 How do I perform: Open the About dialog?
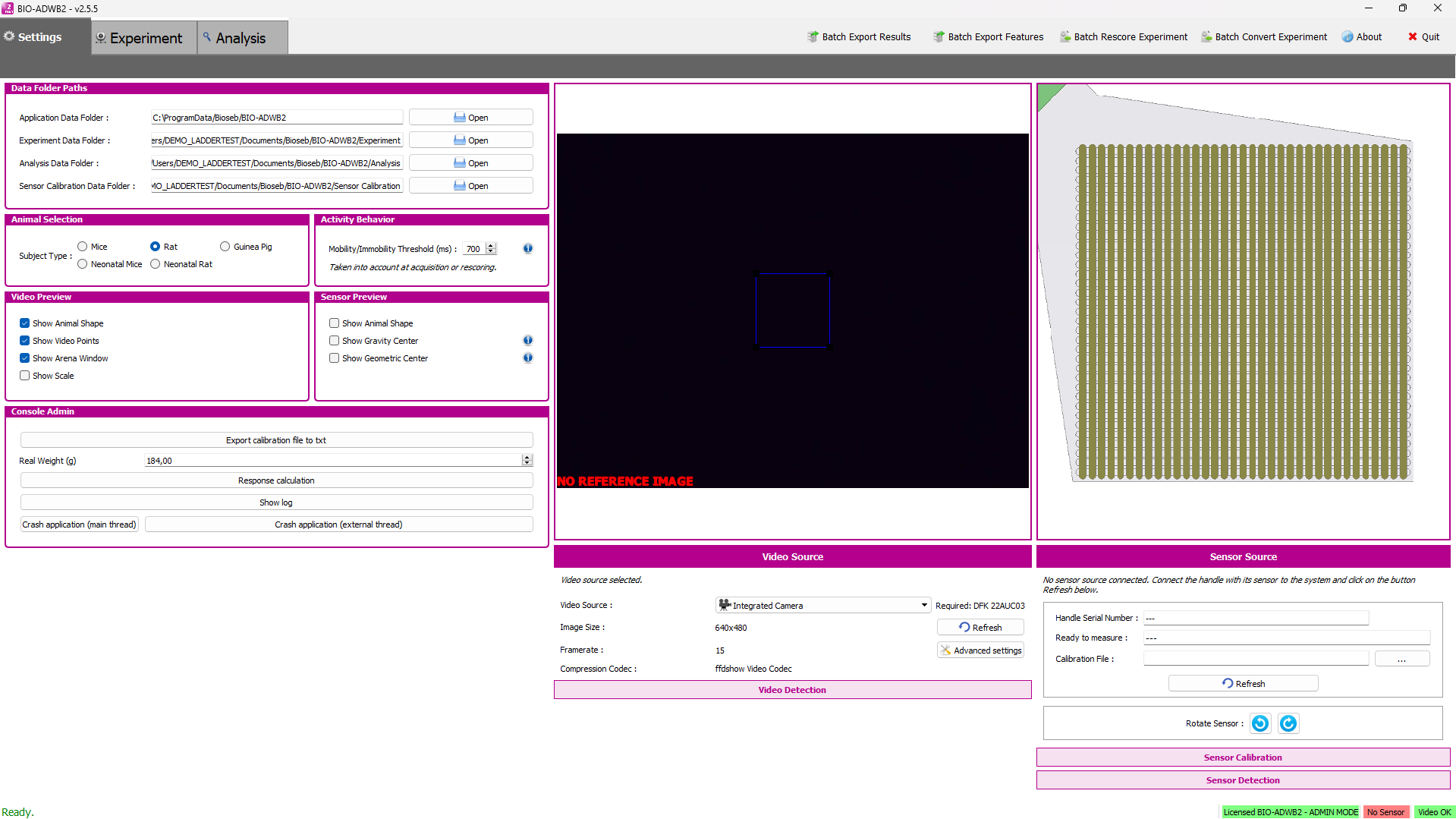[1362, 36]
